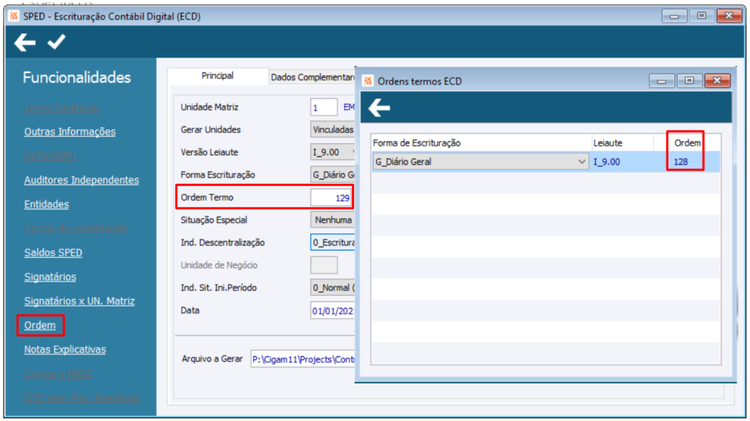The image size is (750, 421).
Task: Close the Ordens termos ECD window
Action: pos(717,81)
